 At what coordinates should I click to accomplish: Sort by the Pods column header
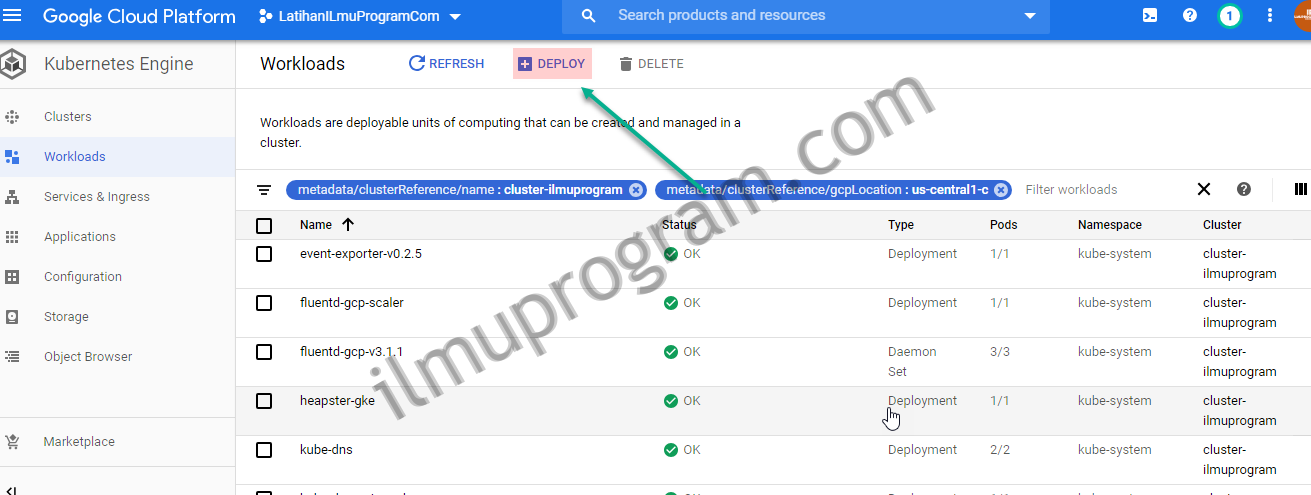point(1004,225)
